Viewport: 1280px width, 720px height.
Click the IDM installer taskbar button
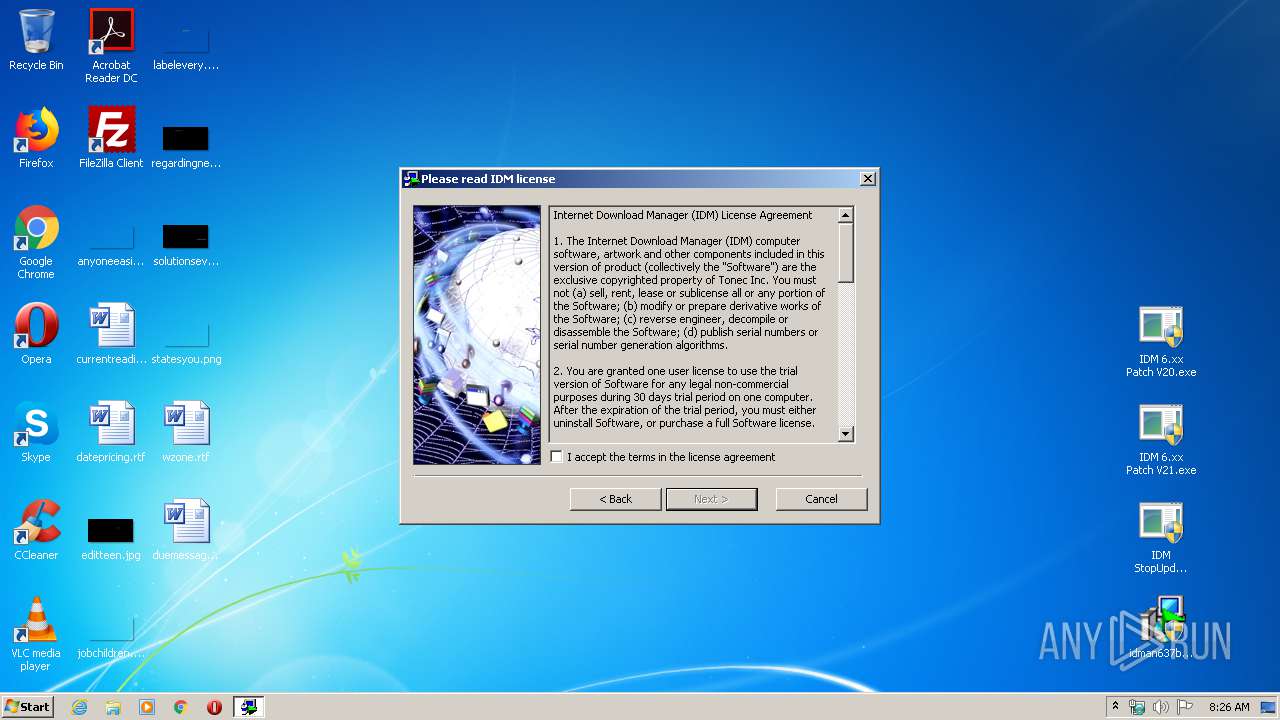point(248,707)
